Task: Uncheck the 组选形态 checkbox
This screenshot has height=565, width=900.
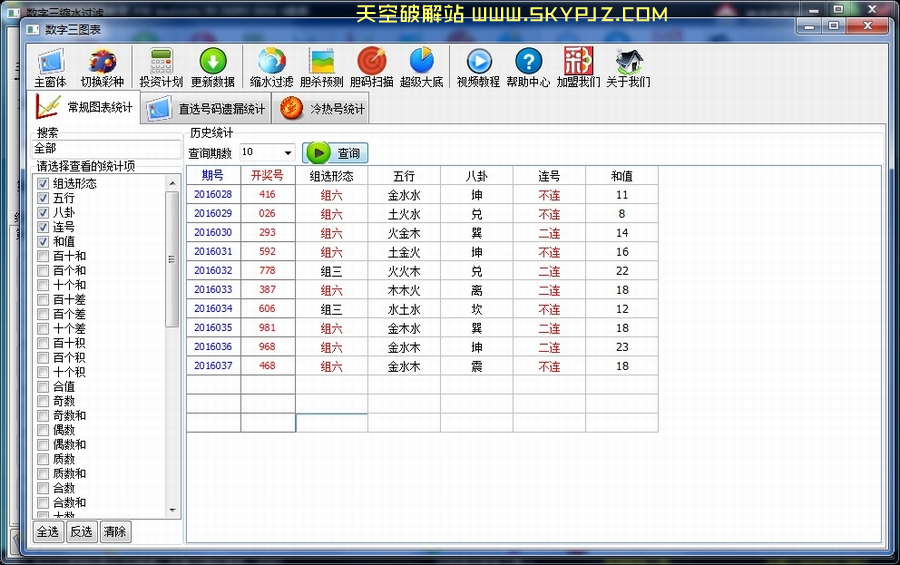Action: point(43,184)
